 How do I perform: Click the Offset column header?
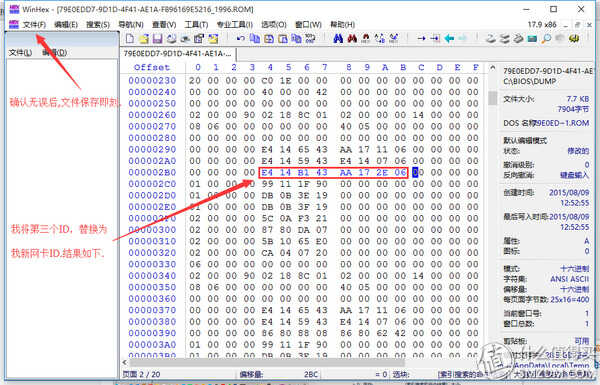[x=152, y=67]
